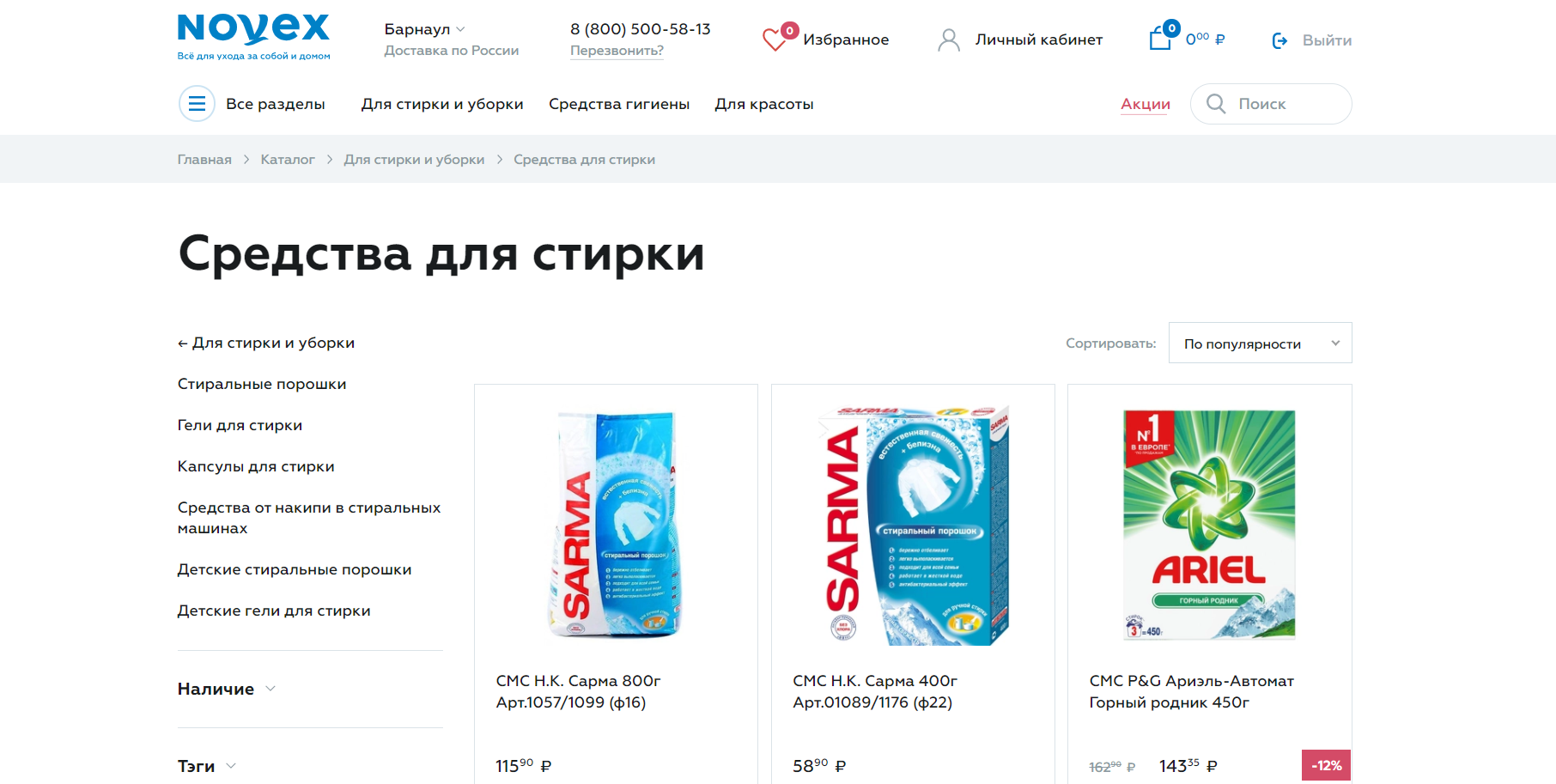Click the logout arrow icon
The image size is (1556, 784).
(1279, 40)
